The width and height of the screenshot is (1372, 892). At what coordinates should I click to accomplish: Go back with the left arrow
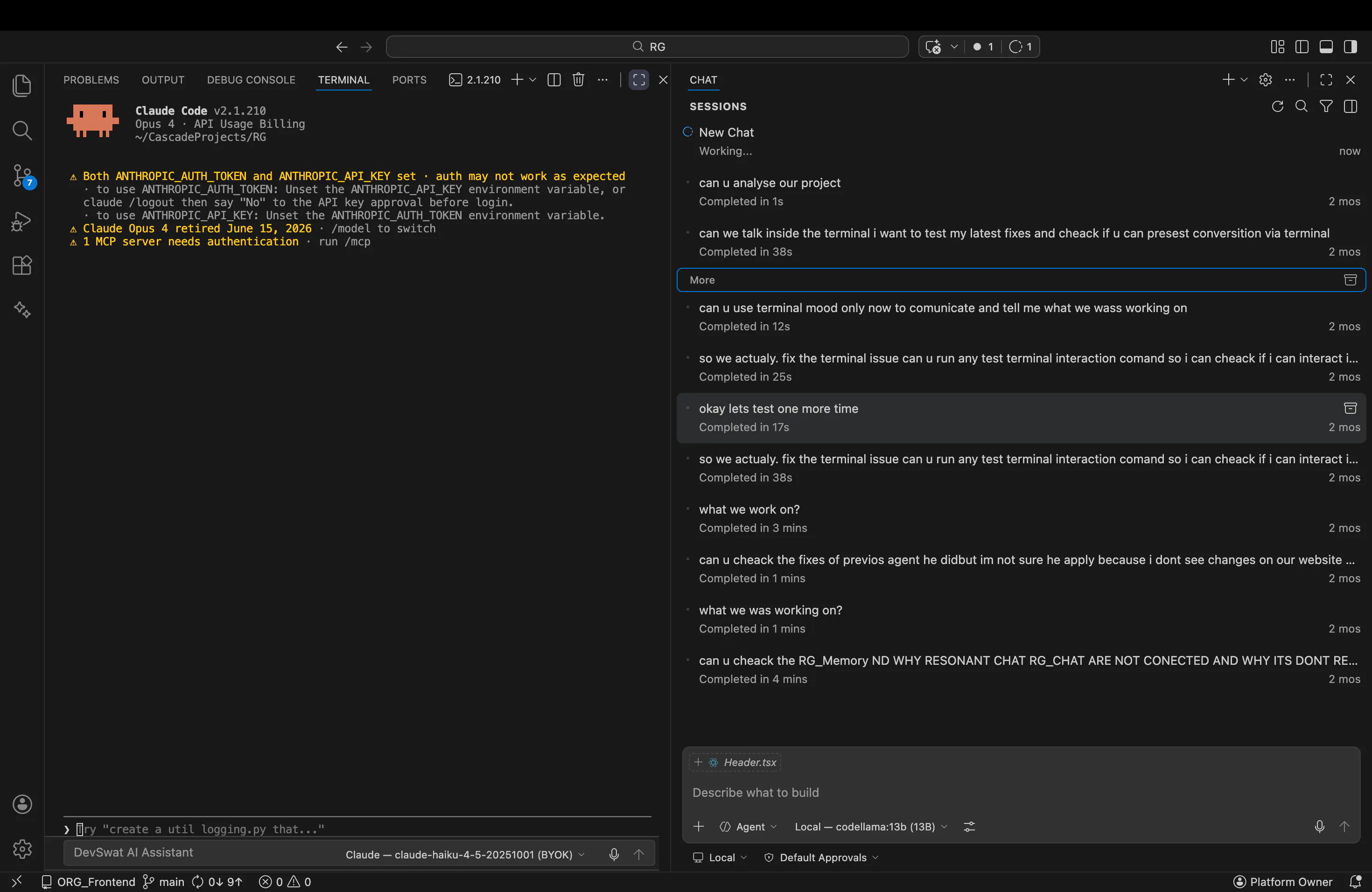341,47
